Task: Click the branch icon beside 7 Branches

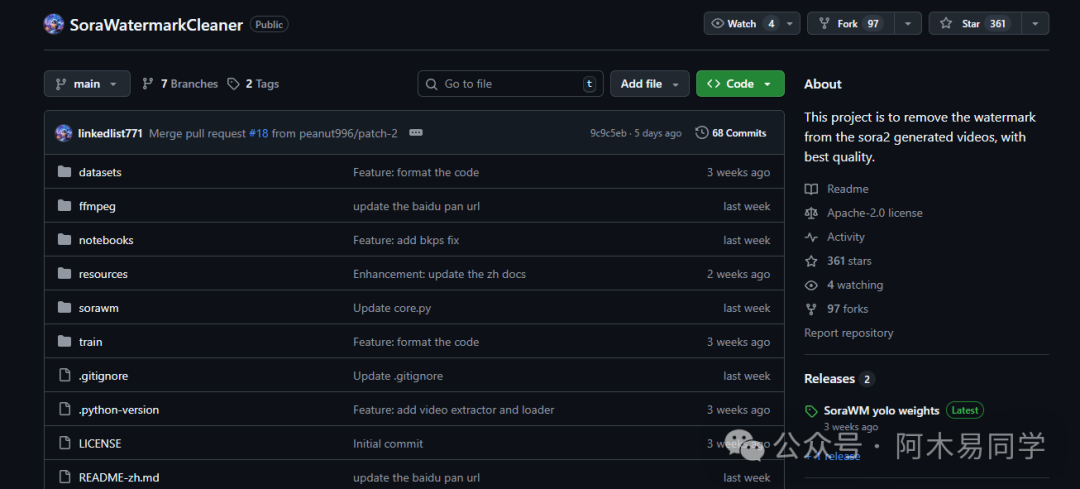Action: [147, 84]
